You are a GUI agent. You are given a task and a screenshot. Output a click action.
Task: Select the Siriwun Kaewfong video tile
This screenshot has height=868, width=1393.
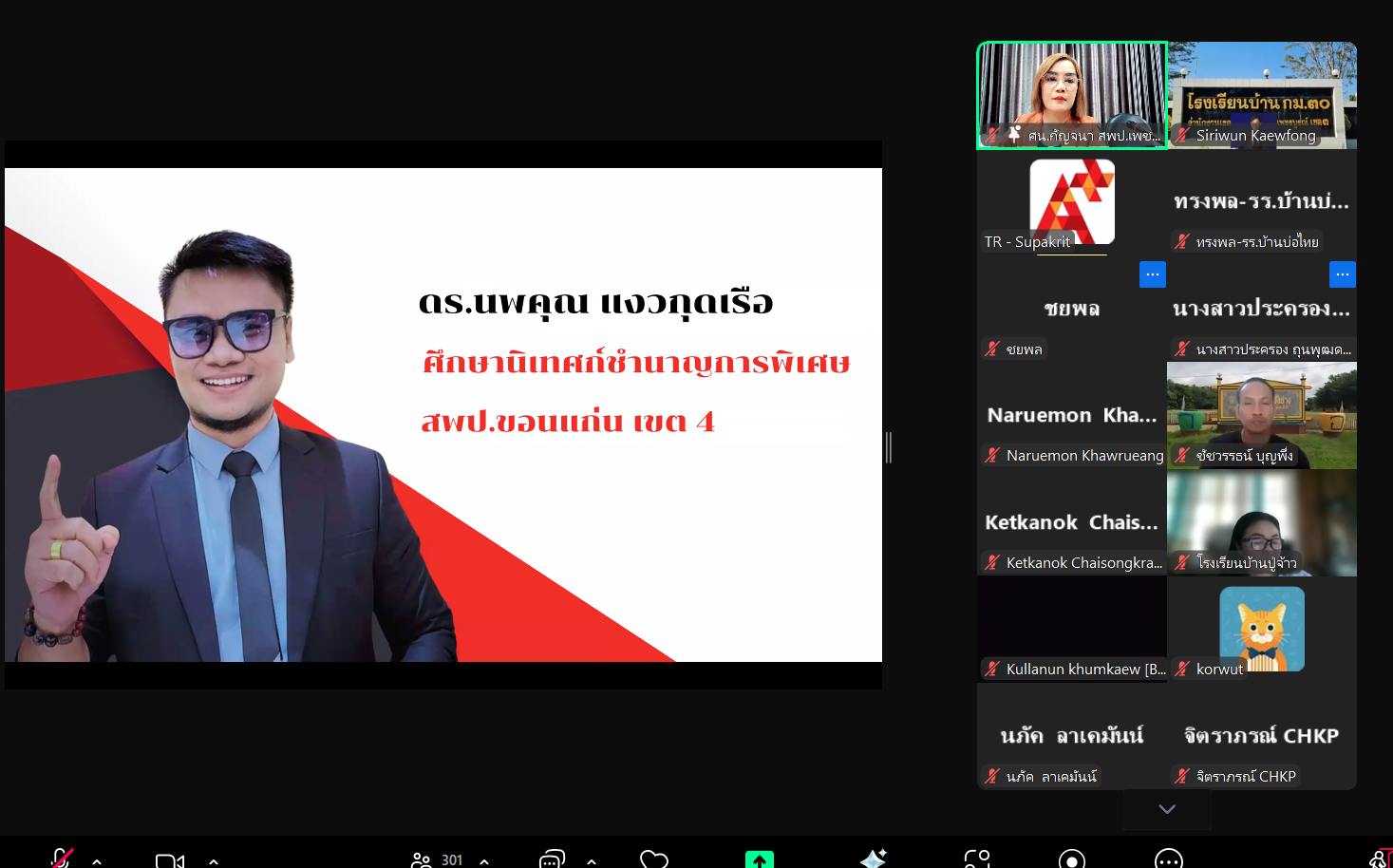(x=1262, y=95)
